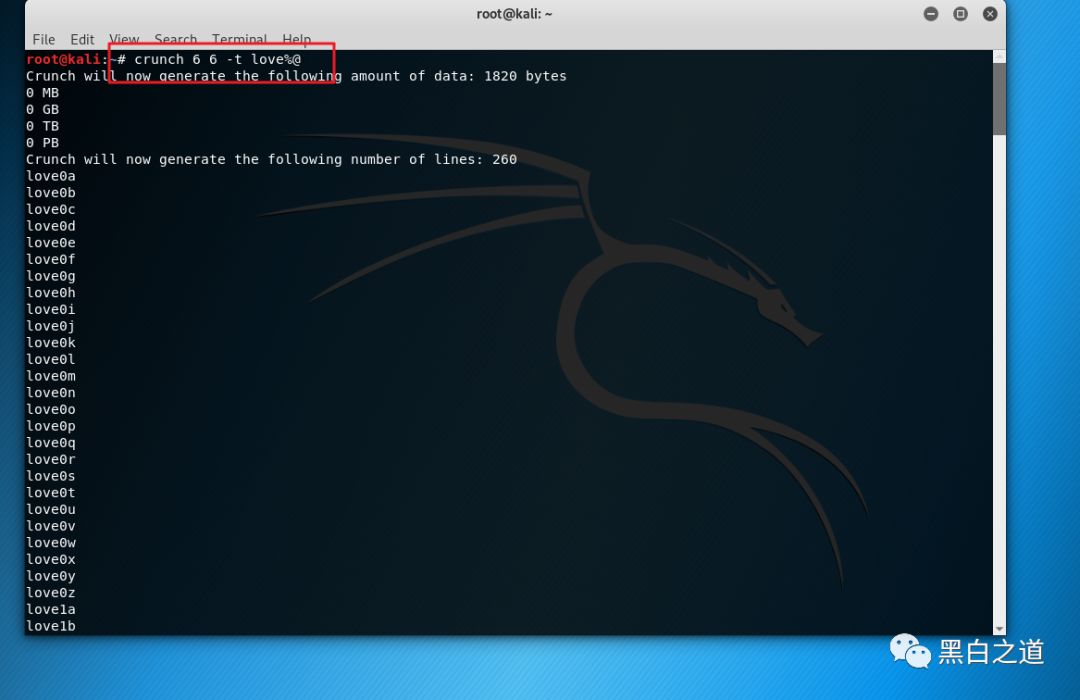The width and height of the screenshot is (1080, 700).
Task: Minimize the terminal window
Action: 931,14
